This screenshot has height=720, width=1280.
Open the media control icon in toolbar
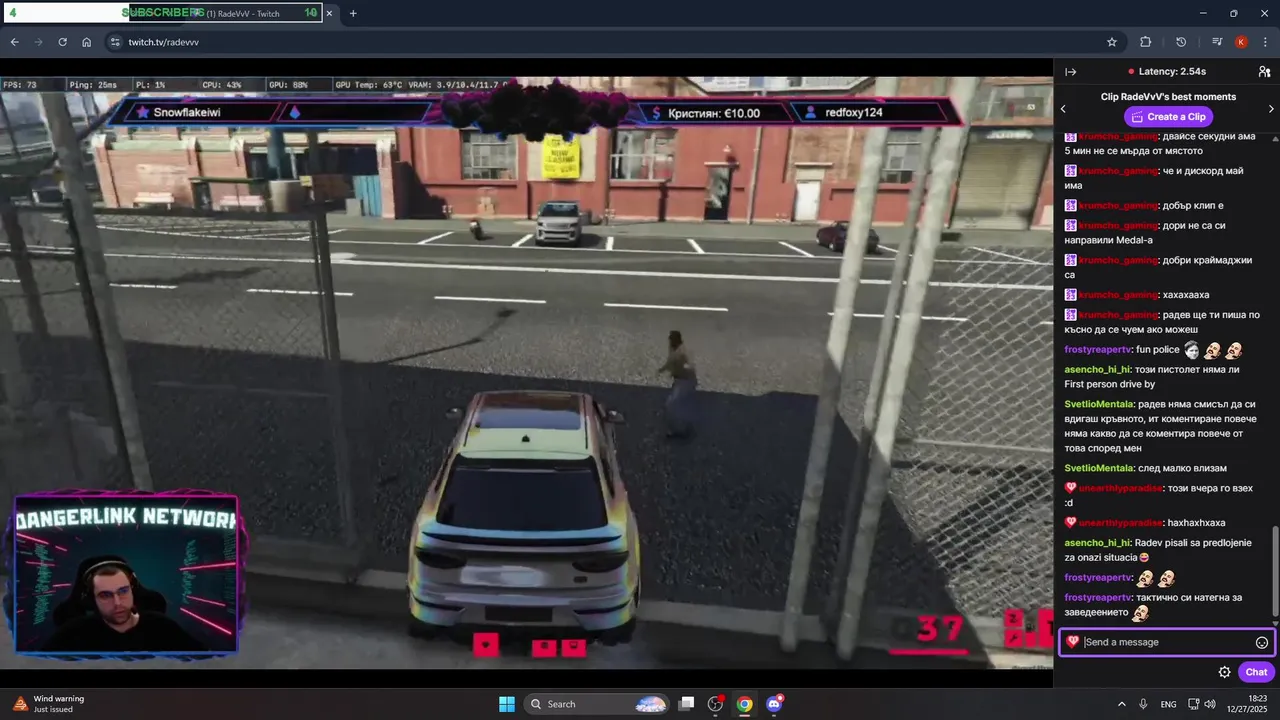1216,42
